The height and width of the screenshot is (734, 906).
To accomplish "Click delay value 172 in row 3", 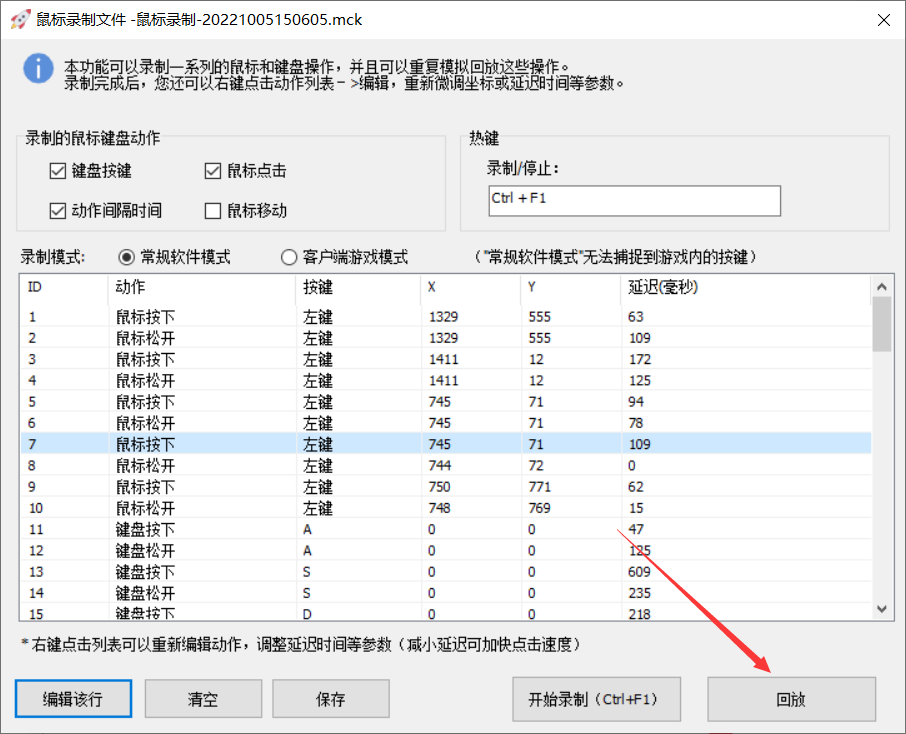I will coord(640,359).
